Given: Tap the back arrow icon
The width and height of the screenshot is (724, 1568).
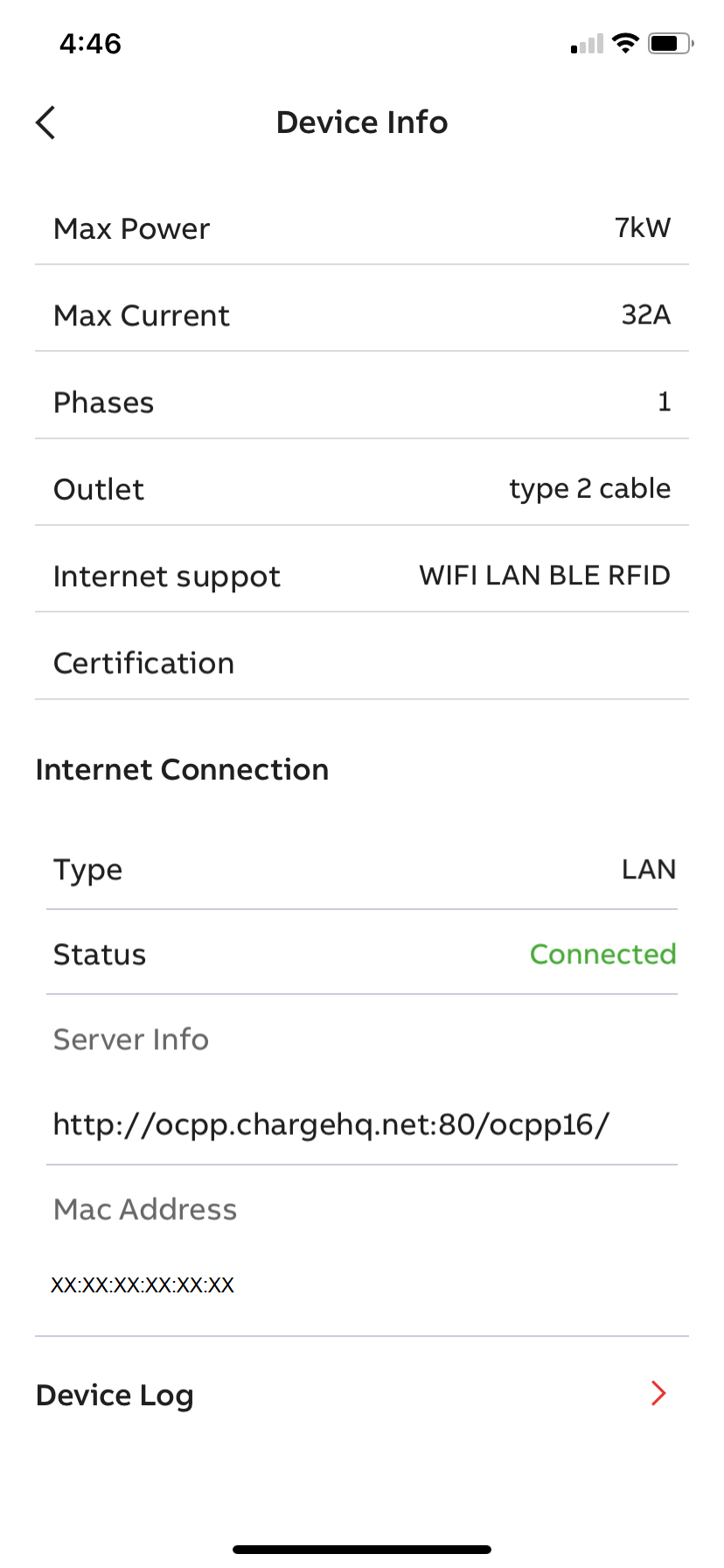Looking at the screenshot, I should [46, 122].
